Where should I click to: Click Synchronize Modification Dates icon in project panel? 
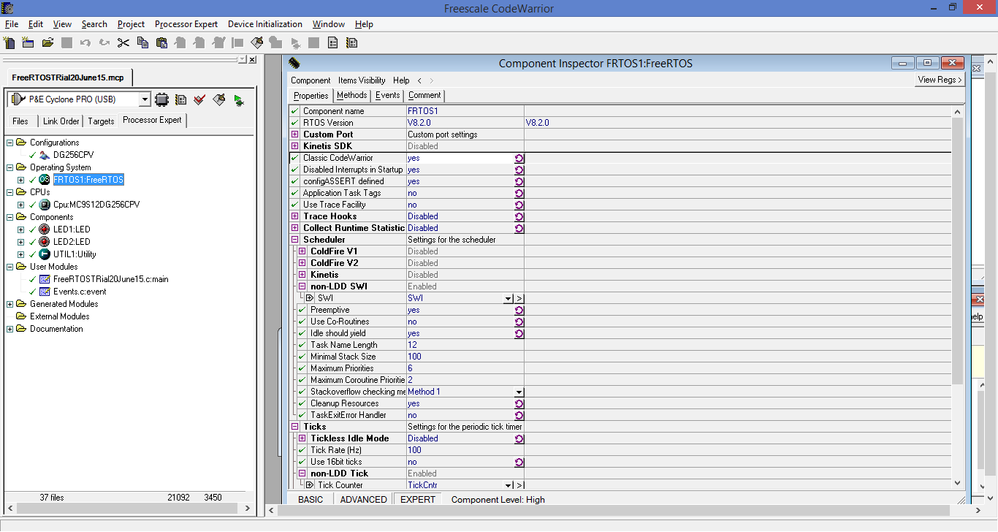[181, 100]
